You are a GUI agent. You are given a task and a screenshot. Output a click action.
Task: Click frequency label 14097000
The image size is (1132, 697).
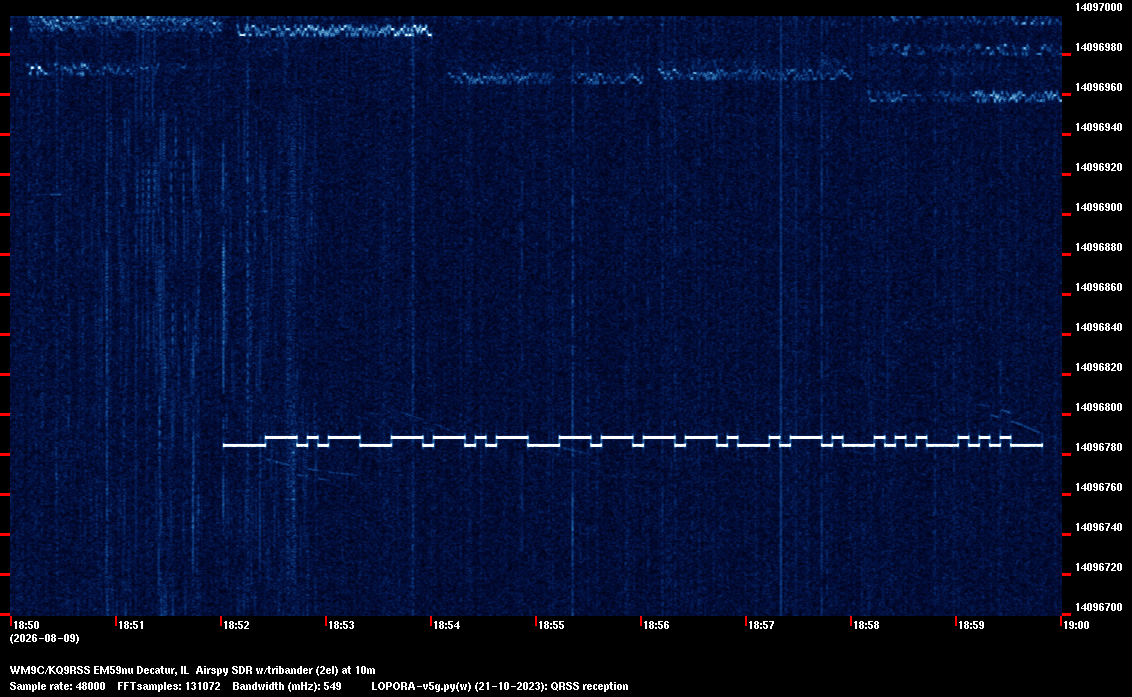[1099, 7]
